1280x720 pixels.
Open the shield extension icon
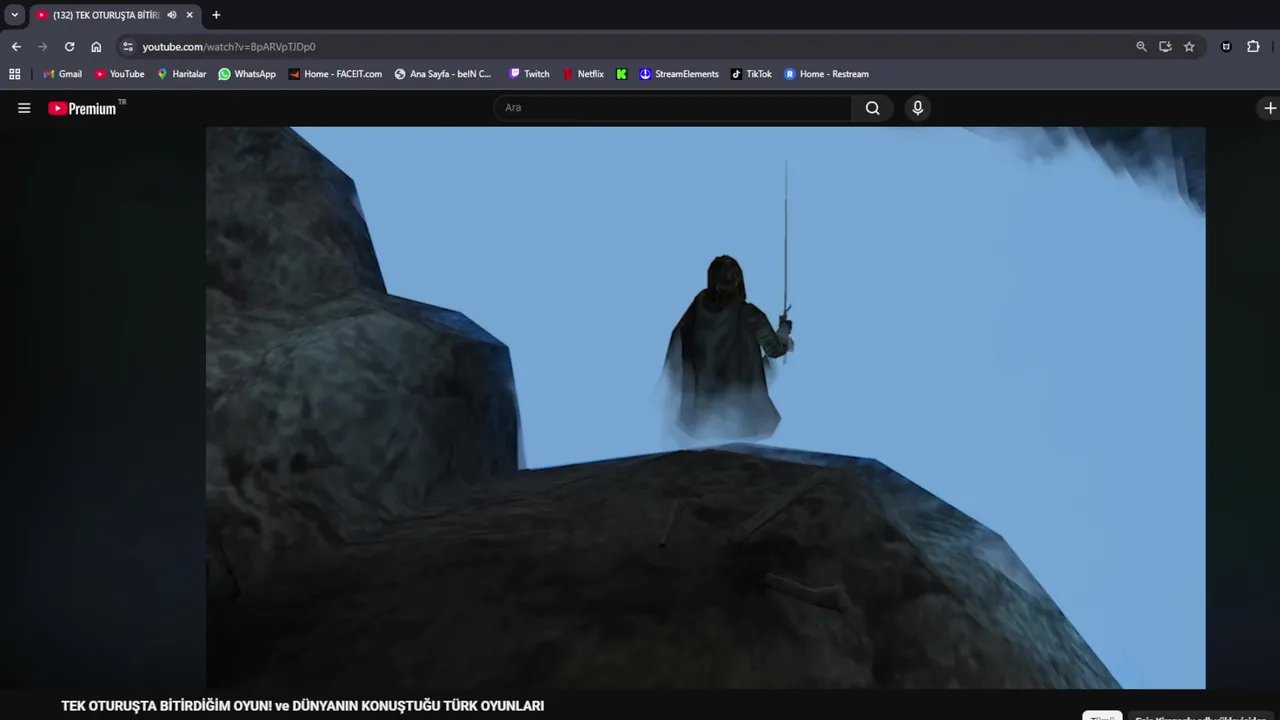point(1226,46)
